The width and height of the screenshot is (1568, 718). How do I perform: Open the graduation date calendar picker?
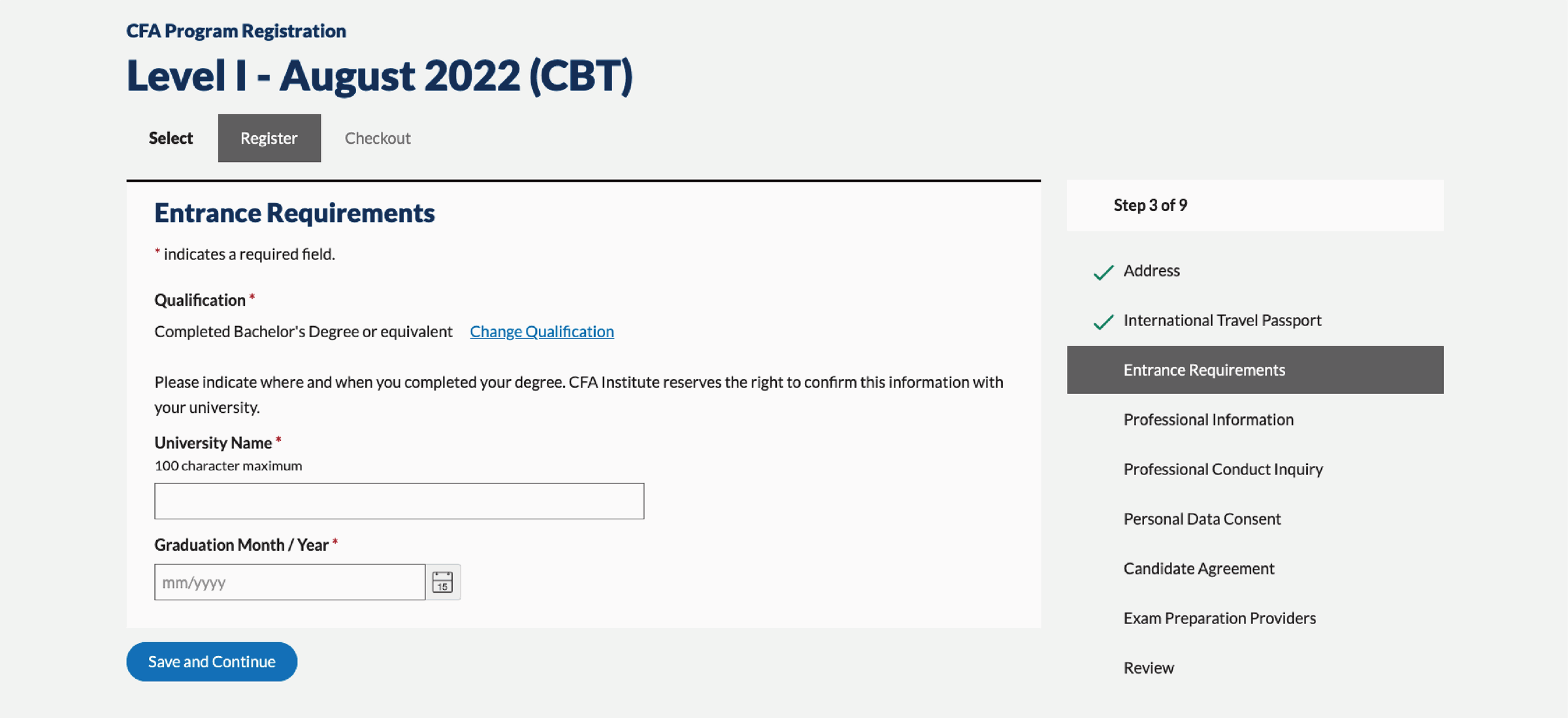tap(442, 581)
